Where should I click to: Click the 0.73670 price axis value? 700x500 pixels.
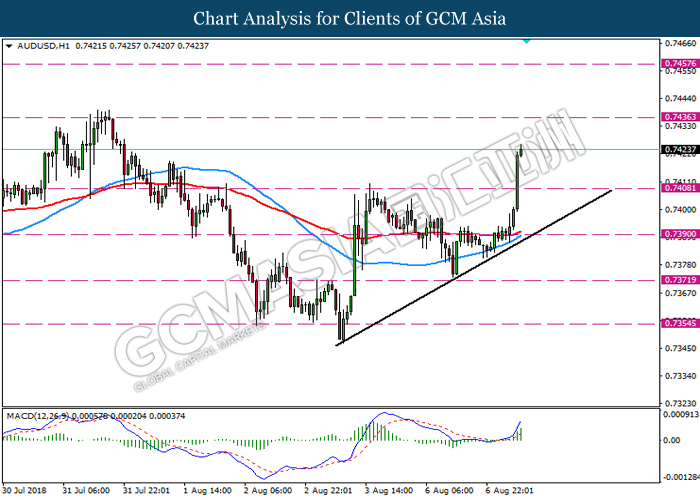click(680, 293)
